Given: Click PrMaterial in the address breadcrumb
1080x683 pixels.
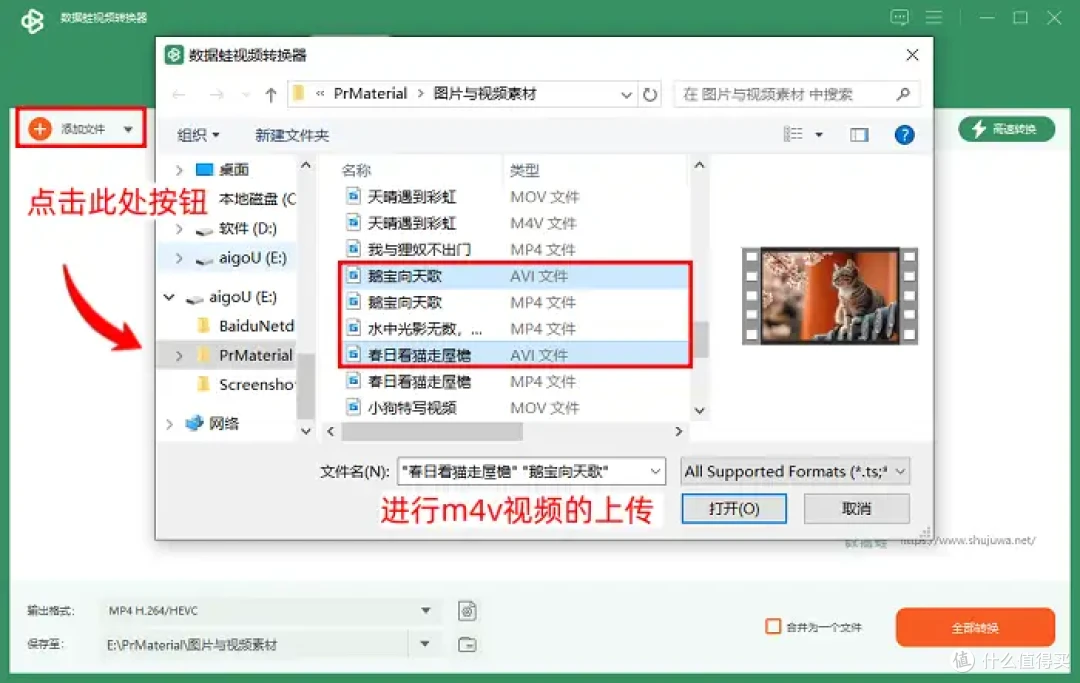Looking at the screenshot, I should click(x=370, y=94).
